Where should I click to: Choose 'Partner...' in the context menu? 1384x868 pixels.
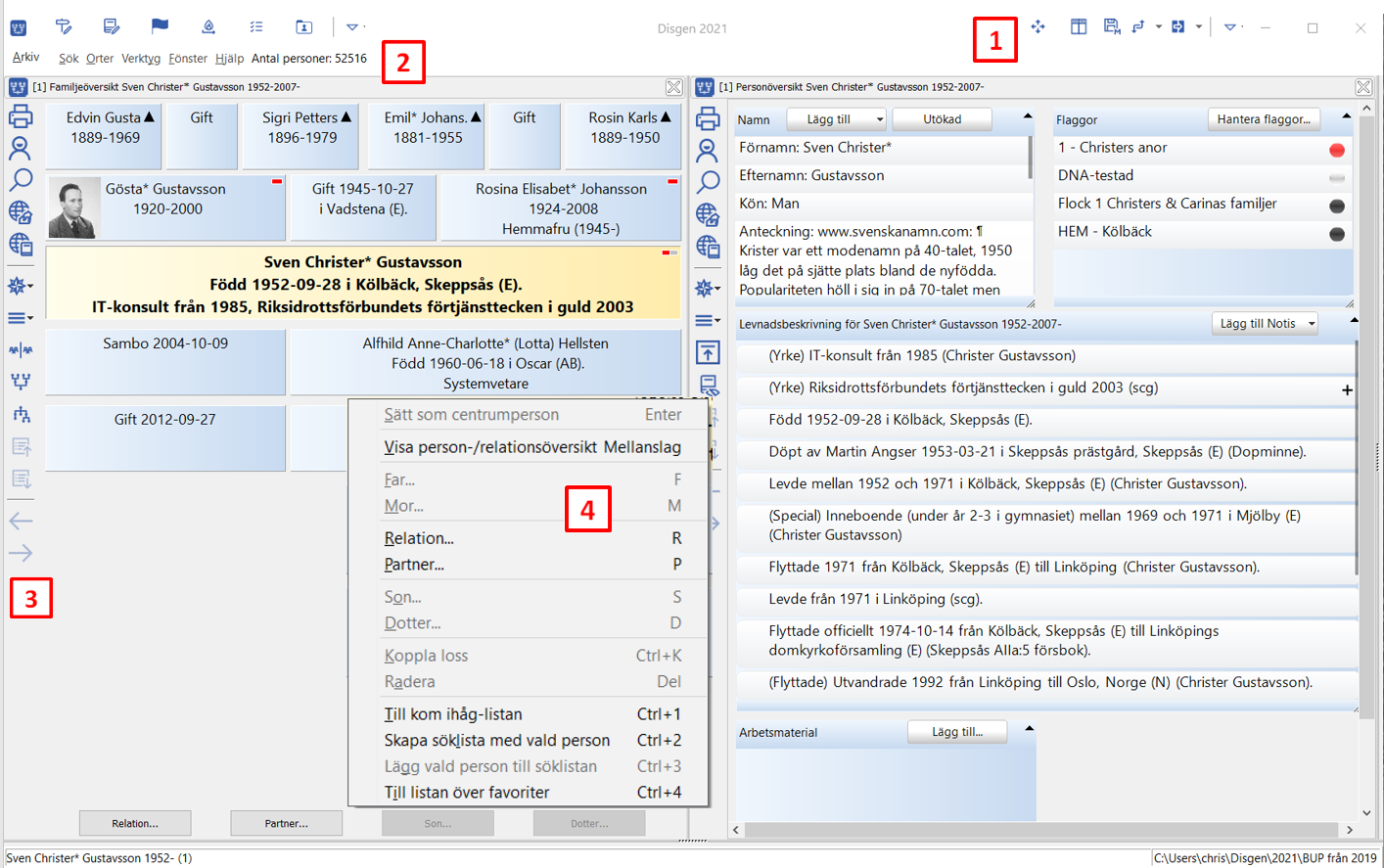(x=414, y=565)
